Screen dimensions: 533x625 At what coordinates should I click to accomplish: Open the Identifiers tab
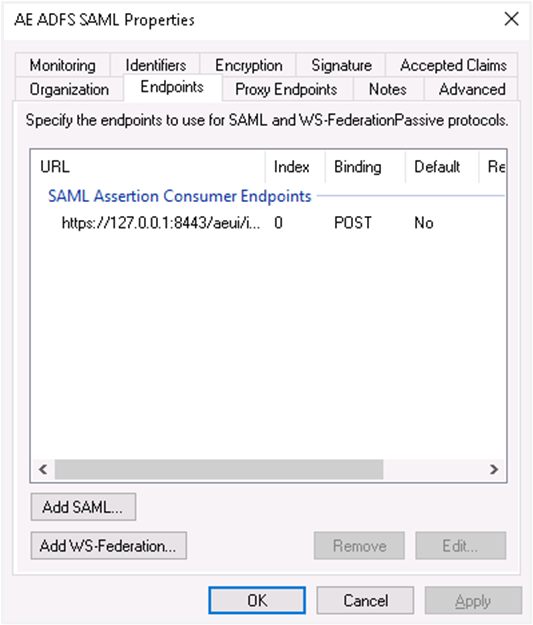[155, 65]
